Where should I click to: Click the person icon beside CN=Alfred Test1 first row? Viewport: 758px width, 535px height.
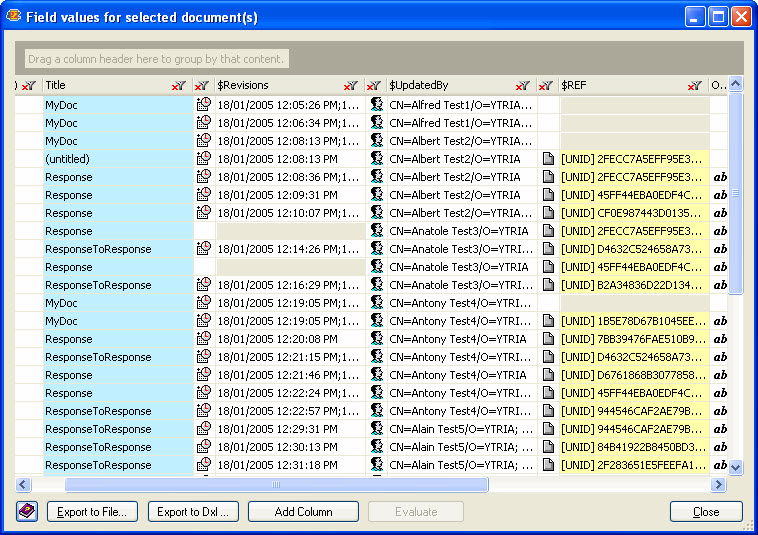pyautogui.click(x=377, y=105)
